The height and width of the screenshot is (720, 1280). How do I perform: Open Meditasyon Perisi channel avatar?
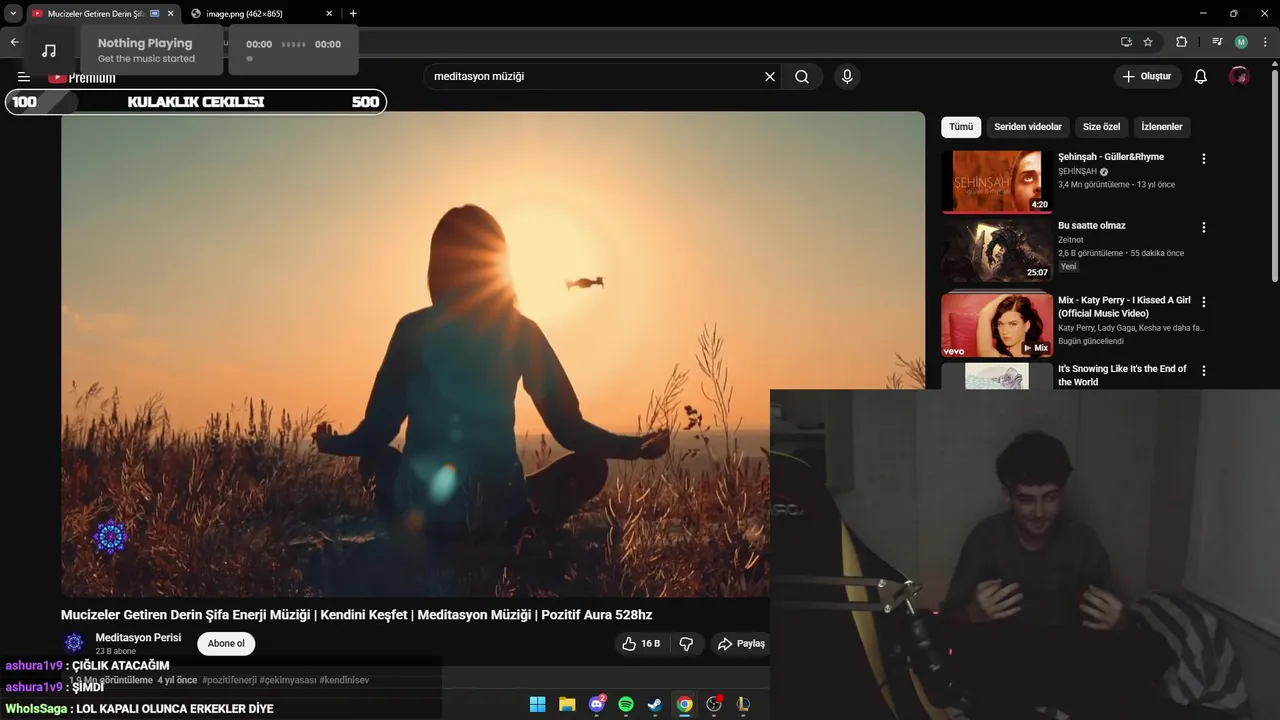coord(74,643)
